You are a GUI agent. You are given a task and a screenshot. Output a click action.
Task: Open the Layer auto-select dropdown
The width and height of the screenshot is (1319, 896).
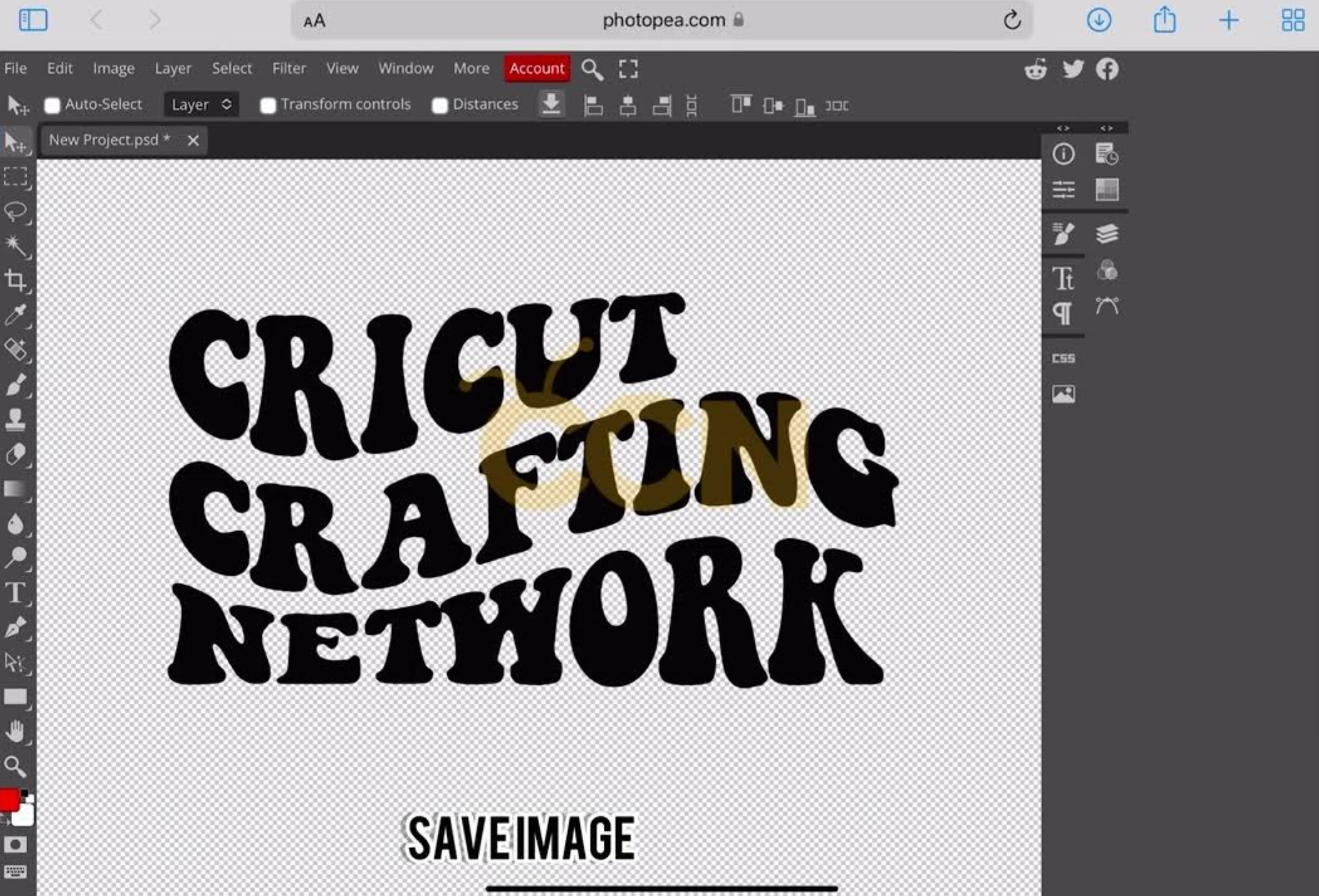201,105
